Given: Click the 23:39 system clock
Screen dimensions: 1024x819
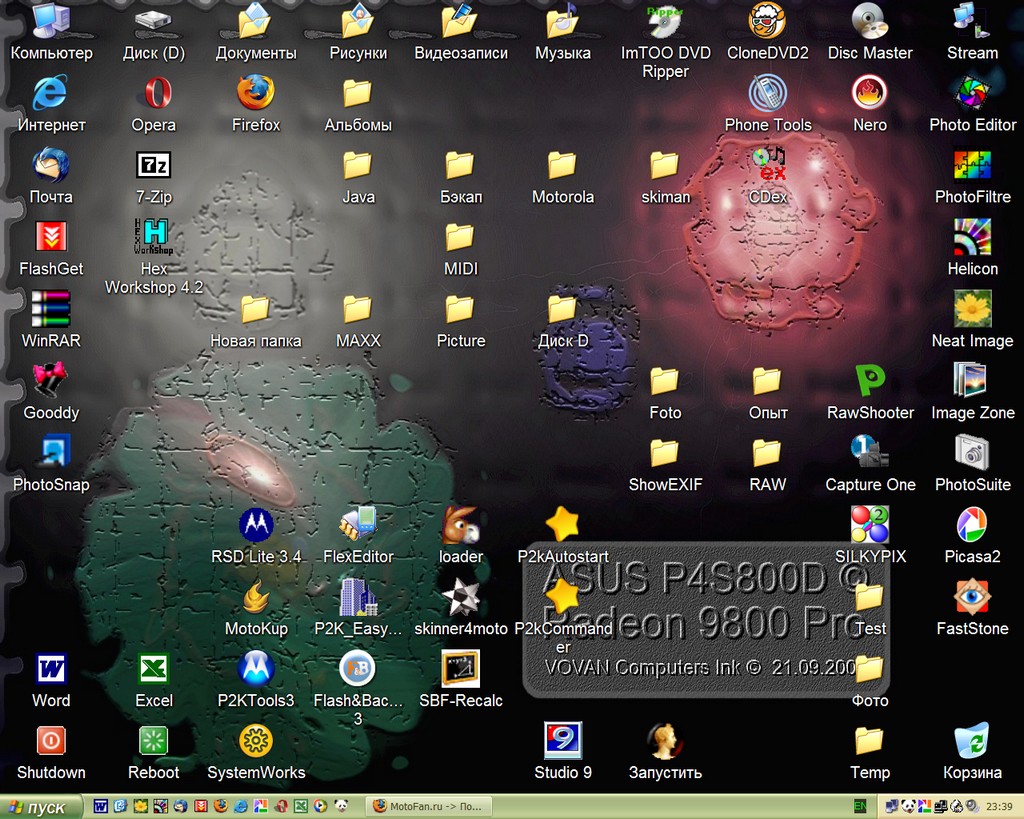Looking at the screenshot, I should pyautogui.click(x=999, y=807).
